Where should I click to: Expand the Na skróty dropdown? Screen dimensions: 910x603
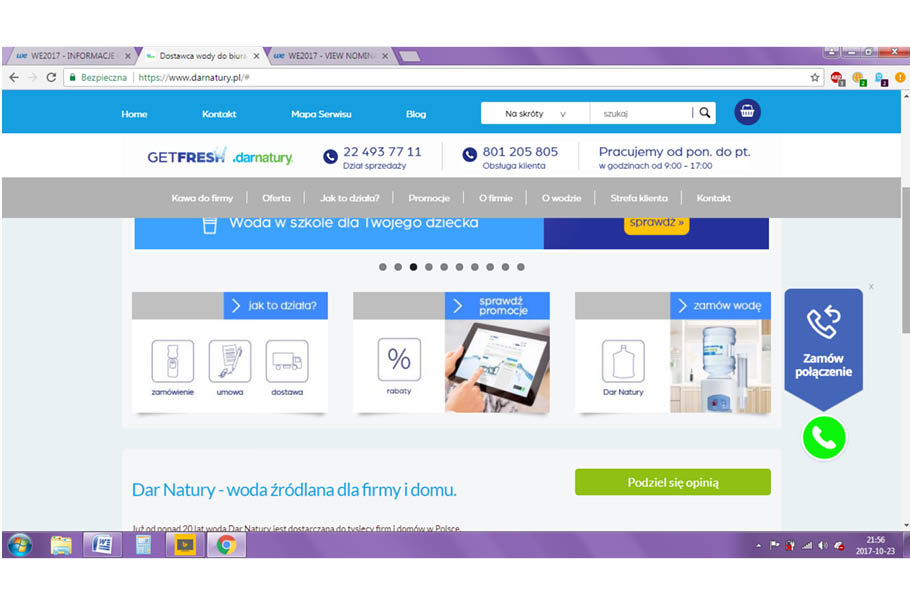(x=535, y=113)
